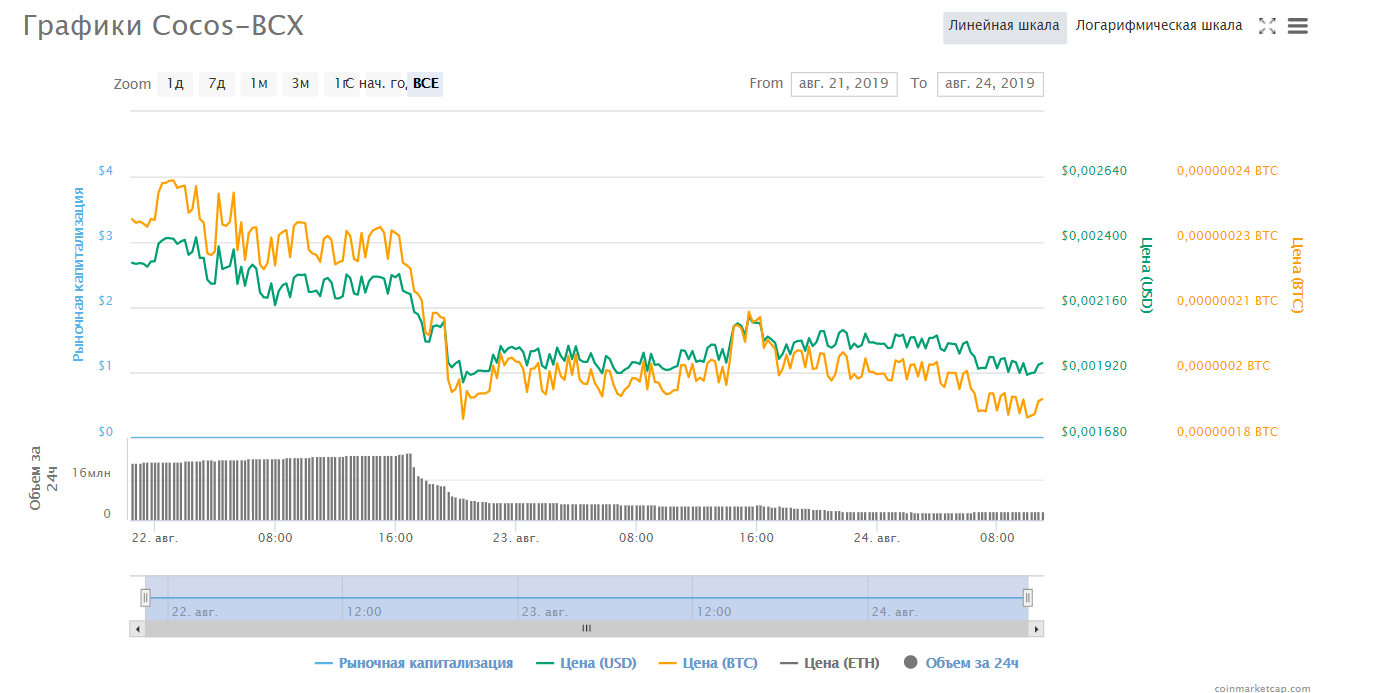Image resolution: width=1379 pixels, height=693 pixels.
Task: Toggle Цена (BTC) series in legend
Action: point(708,663)
